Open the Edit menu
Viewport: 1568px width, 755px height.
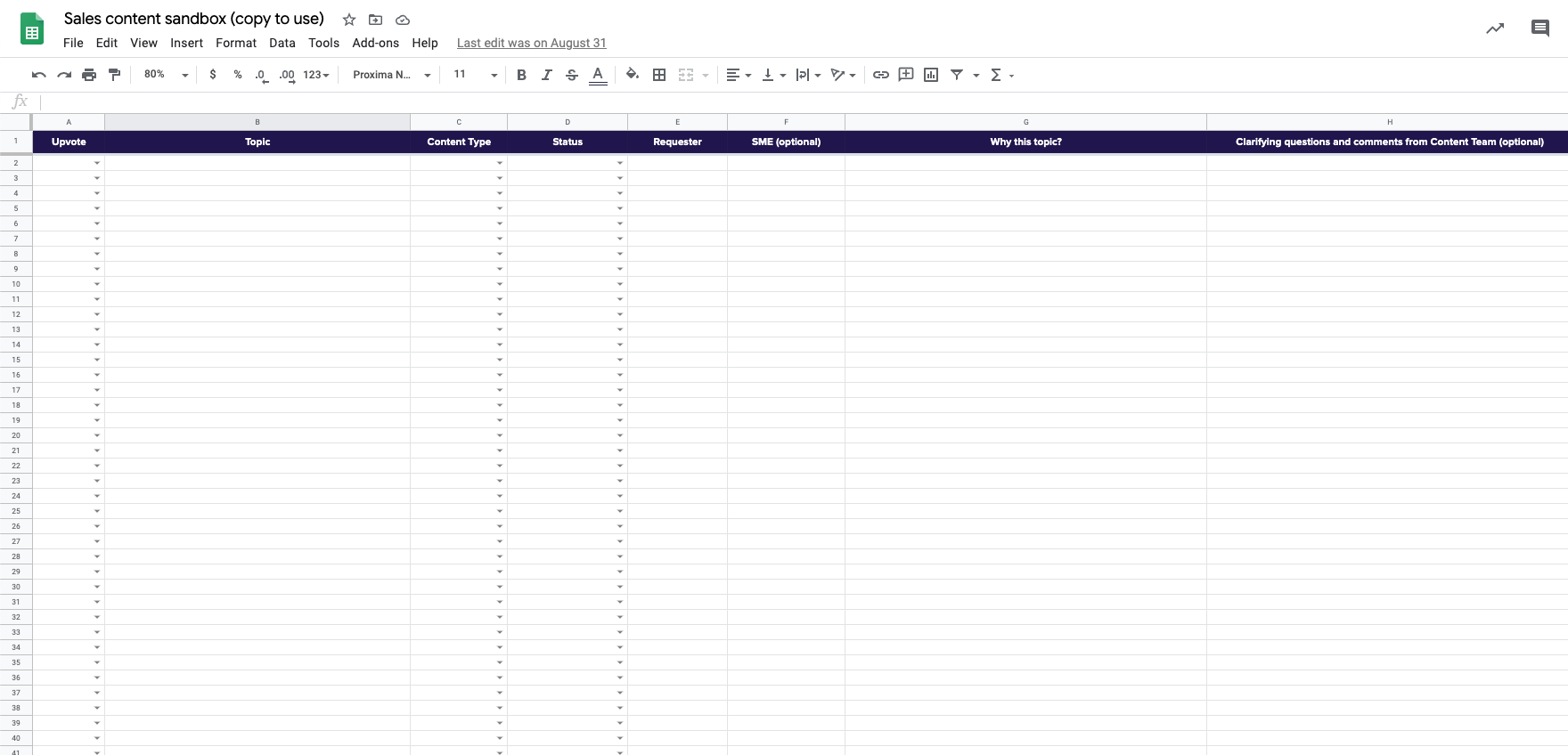(107, 43)
